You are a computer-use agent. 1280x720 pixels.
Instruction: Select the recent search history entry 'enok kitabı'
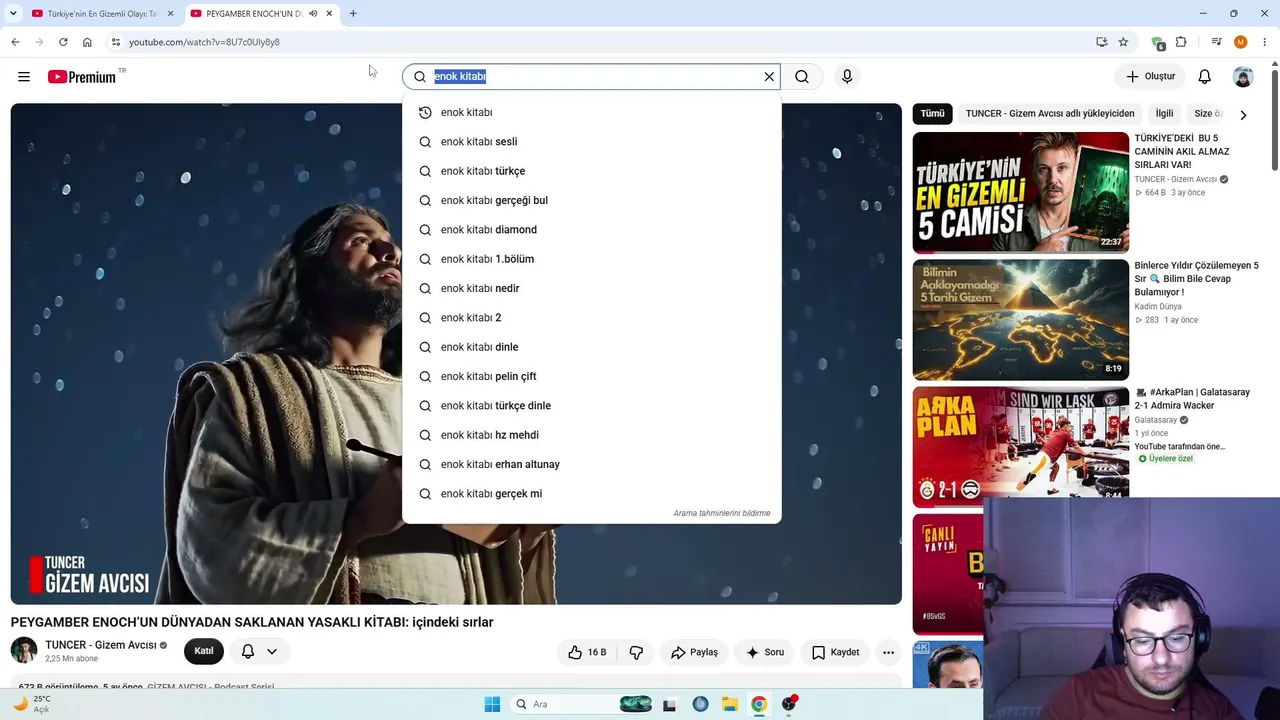coord(592,113)
